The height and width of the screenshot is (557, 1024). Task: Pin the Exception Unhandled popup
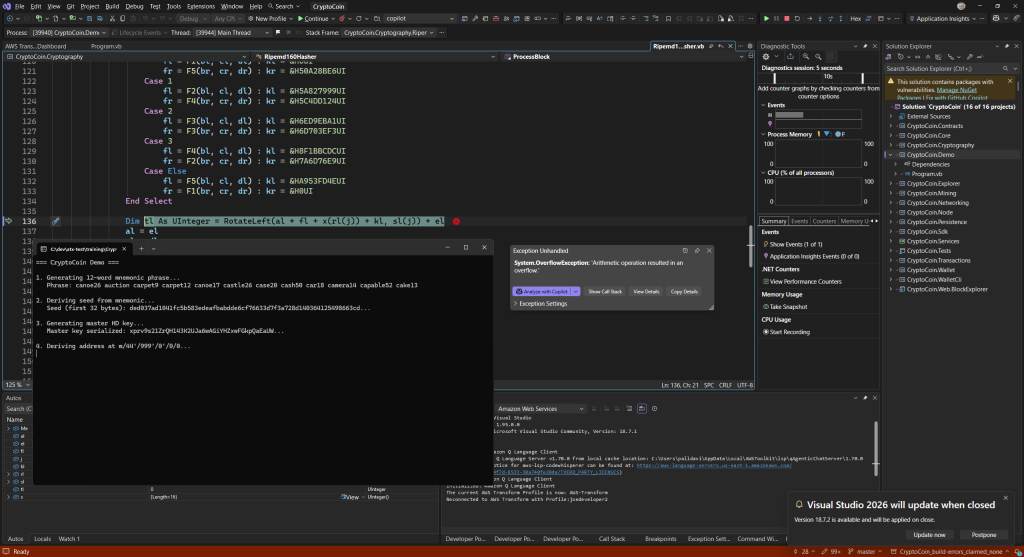697,251
